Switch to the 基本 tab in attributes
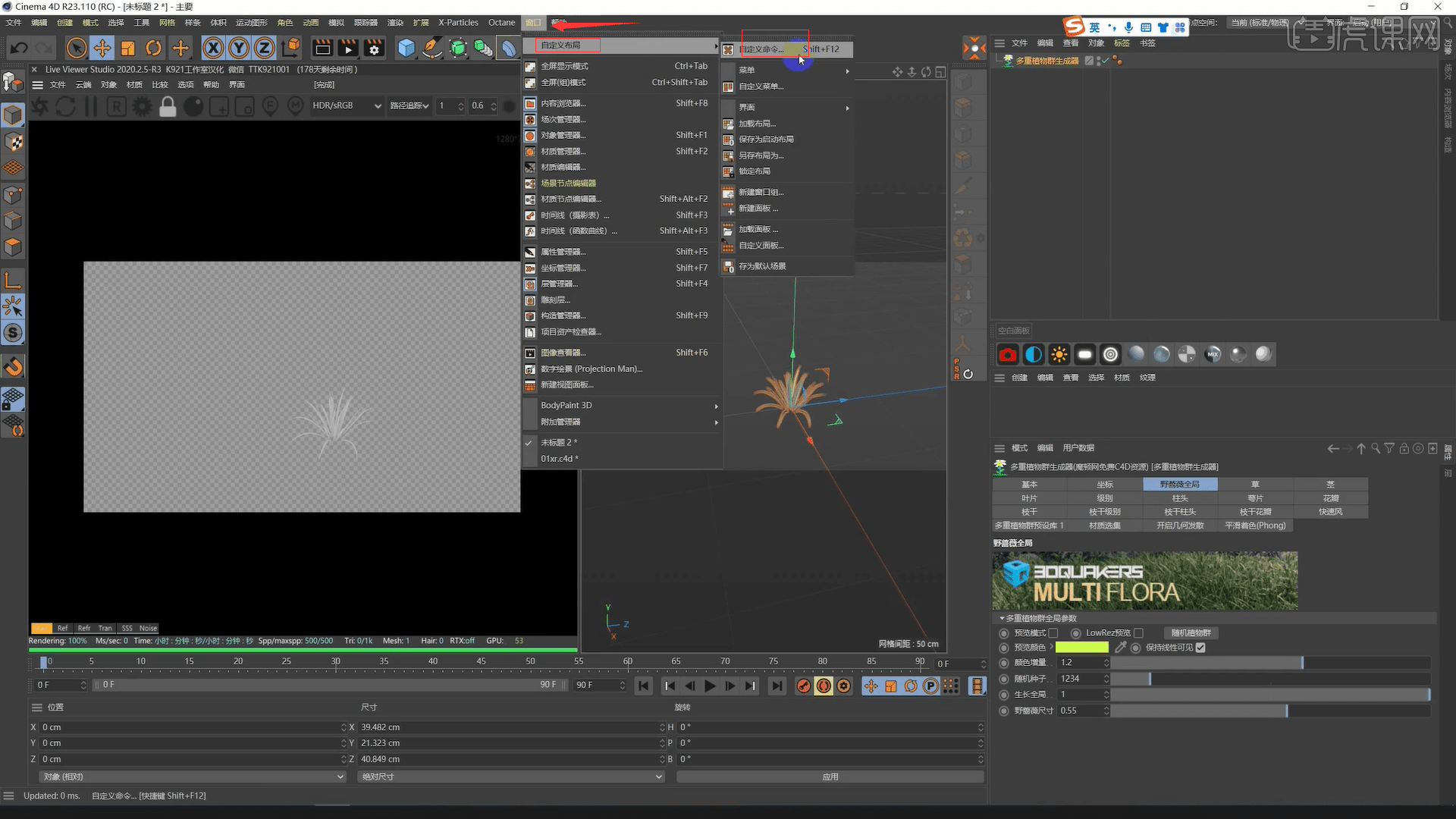This screenshot has height=819, width=1456. 1029,484
